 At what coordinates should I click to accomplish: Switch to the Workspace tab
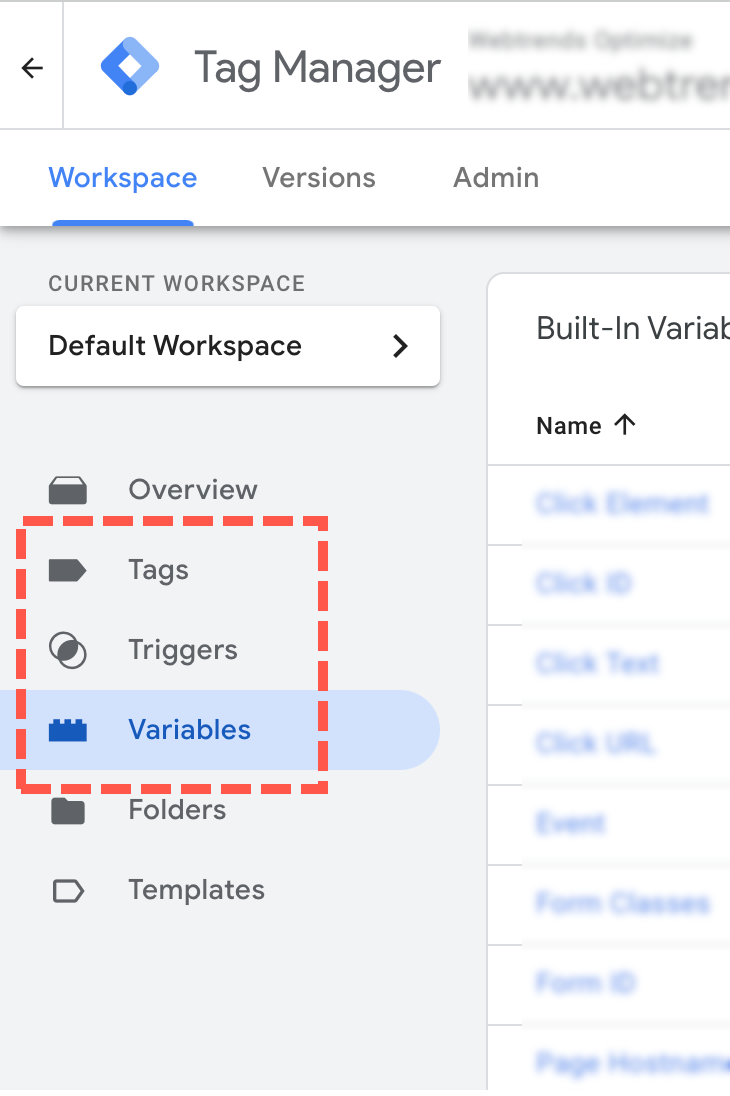123,178
